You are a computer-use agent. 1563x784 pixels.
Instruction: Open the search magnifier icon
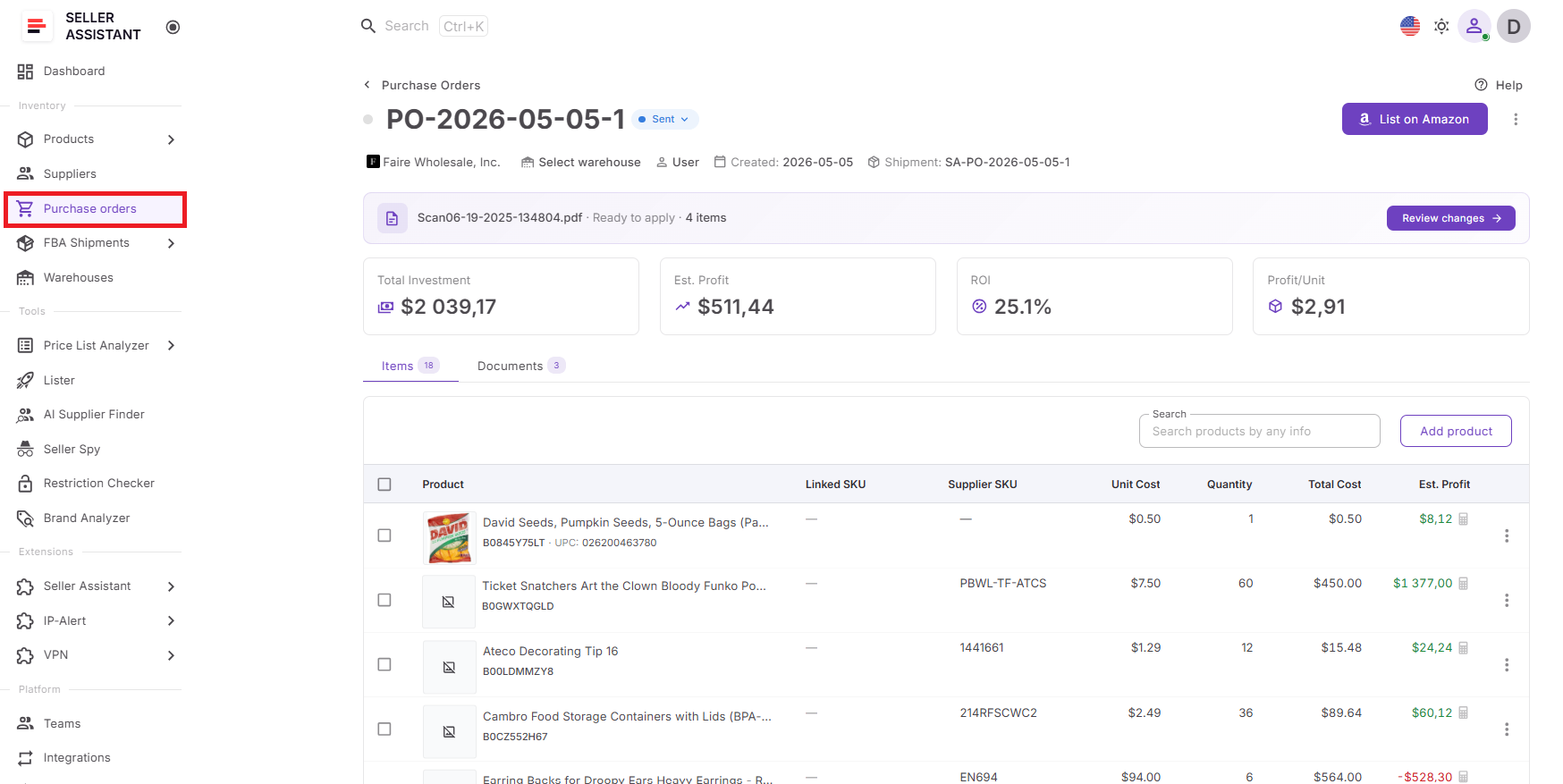click(368, 26)
